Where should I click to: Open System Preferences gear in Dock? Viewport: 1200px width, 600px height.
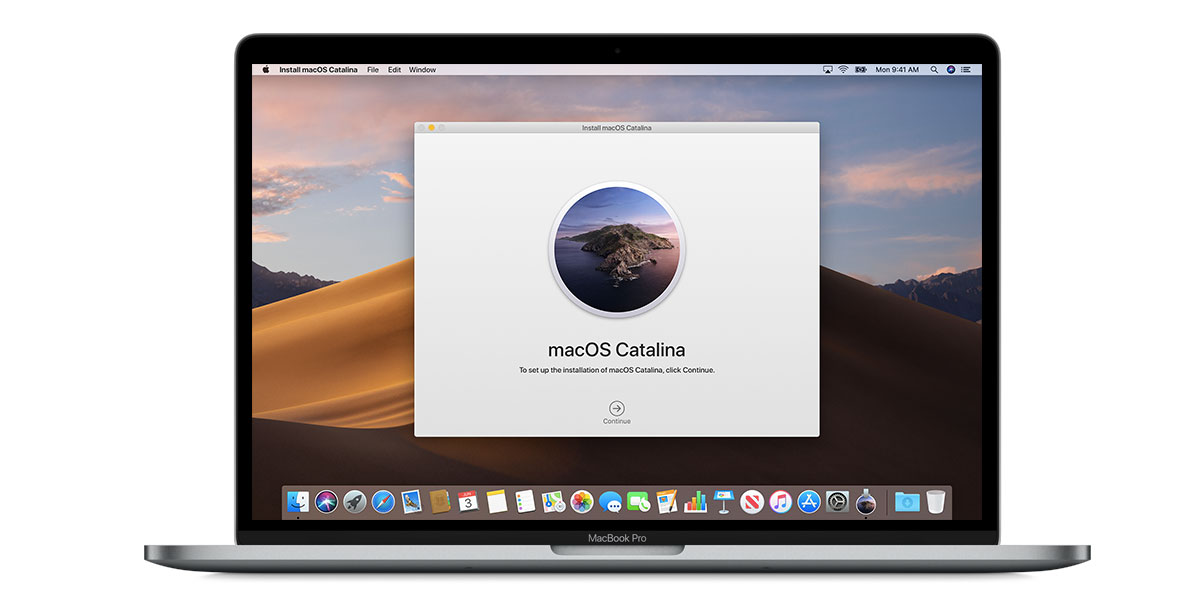(838, 501)
